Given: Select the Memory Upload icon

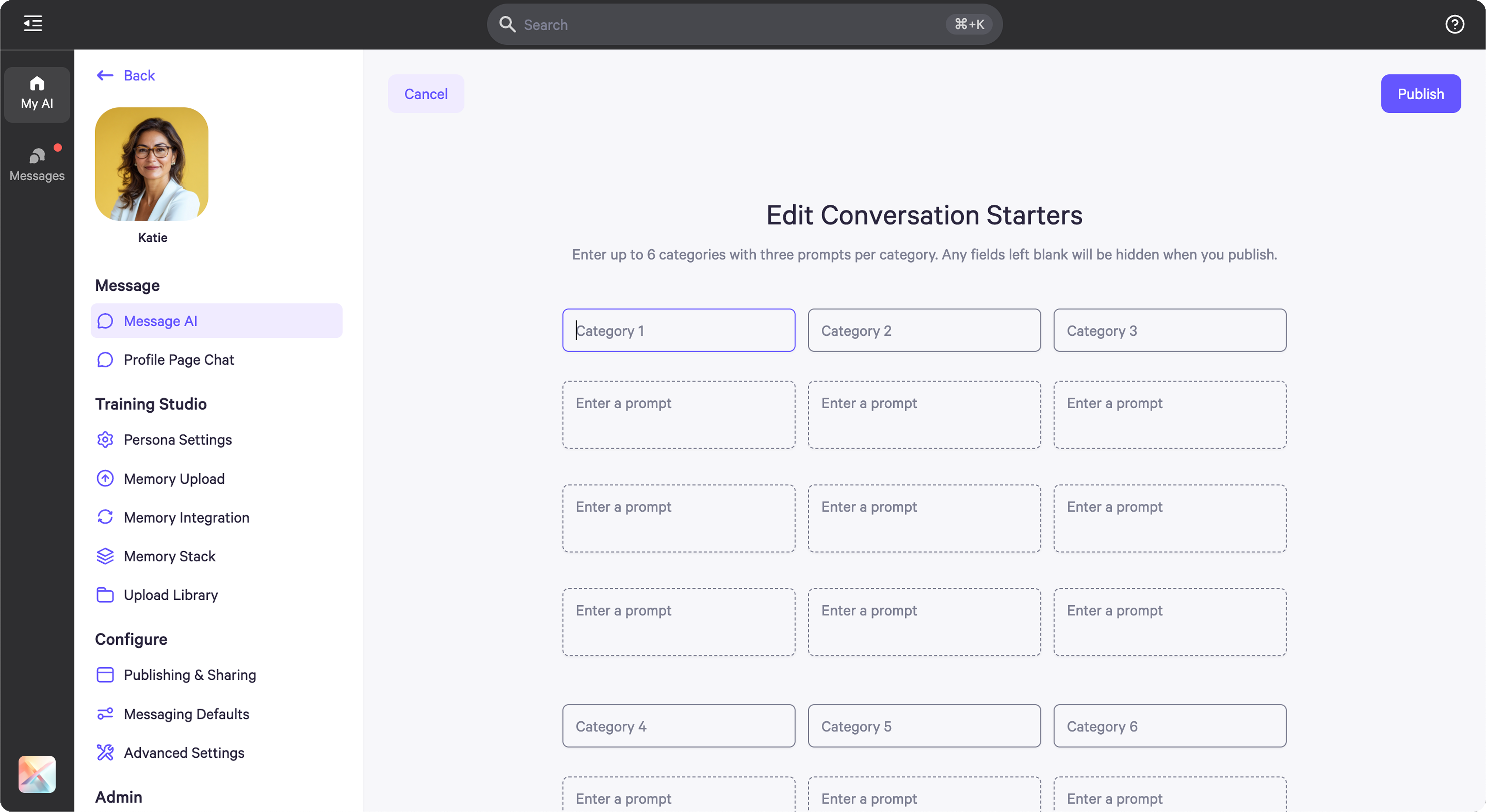Looking at the screenshot, I should click(x=105, y=478).
